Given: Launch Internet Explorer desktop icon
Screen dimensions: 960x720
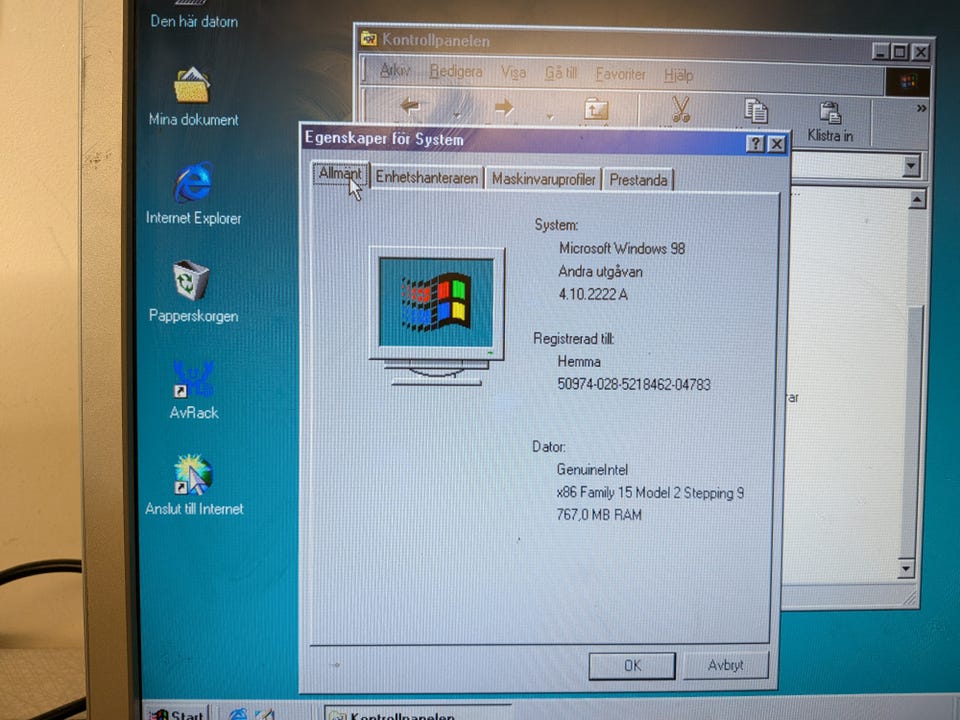Looking at the screenshot, I should [x=193, y=193].
